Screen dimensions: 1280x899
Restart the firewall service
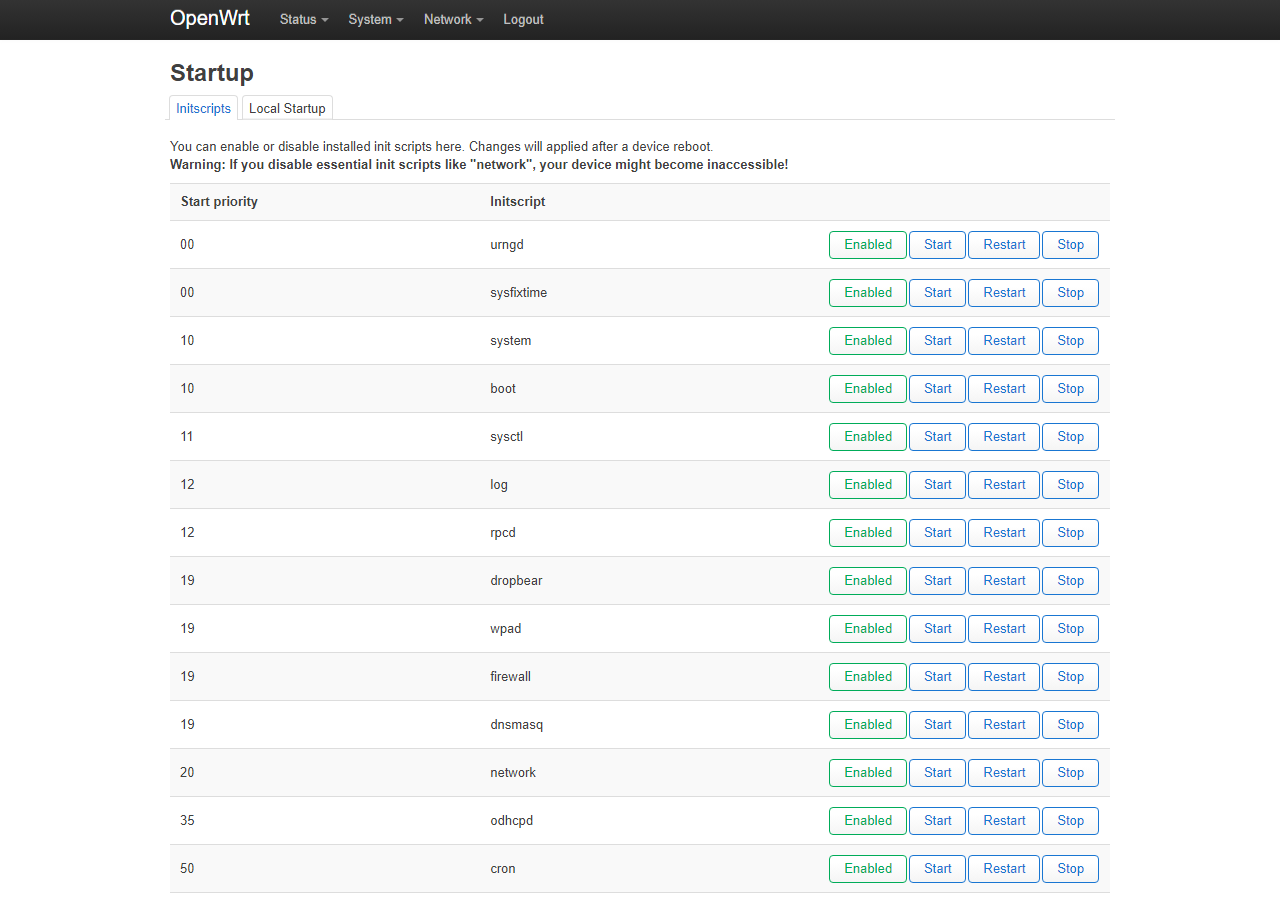(x=1004, y=677)
